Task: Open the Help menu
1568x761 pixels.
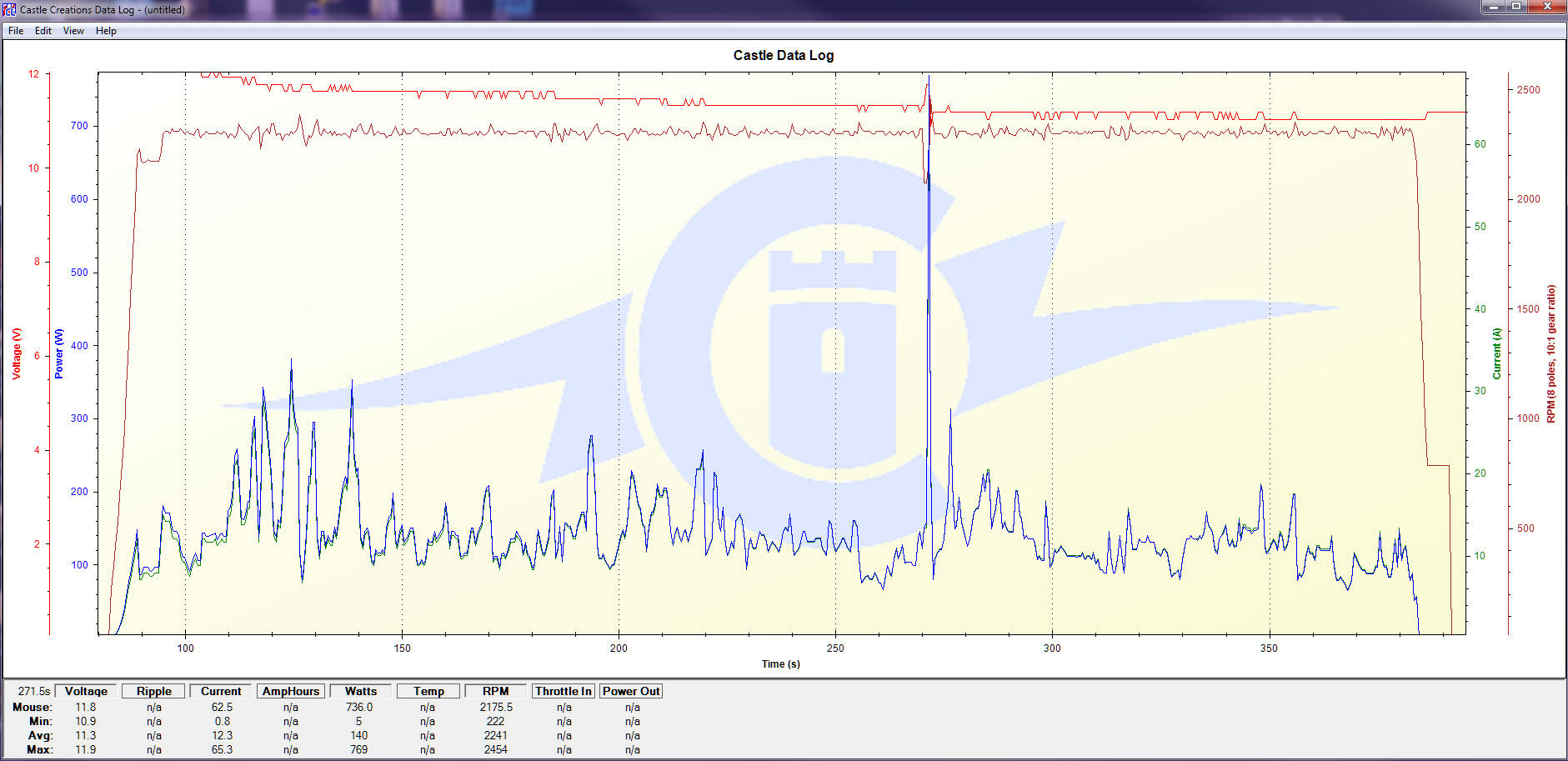Action: (106, 31)
